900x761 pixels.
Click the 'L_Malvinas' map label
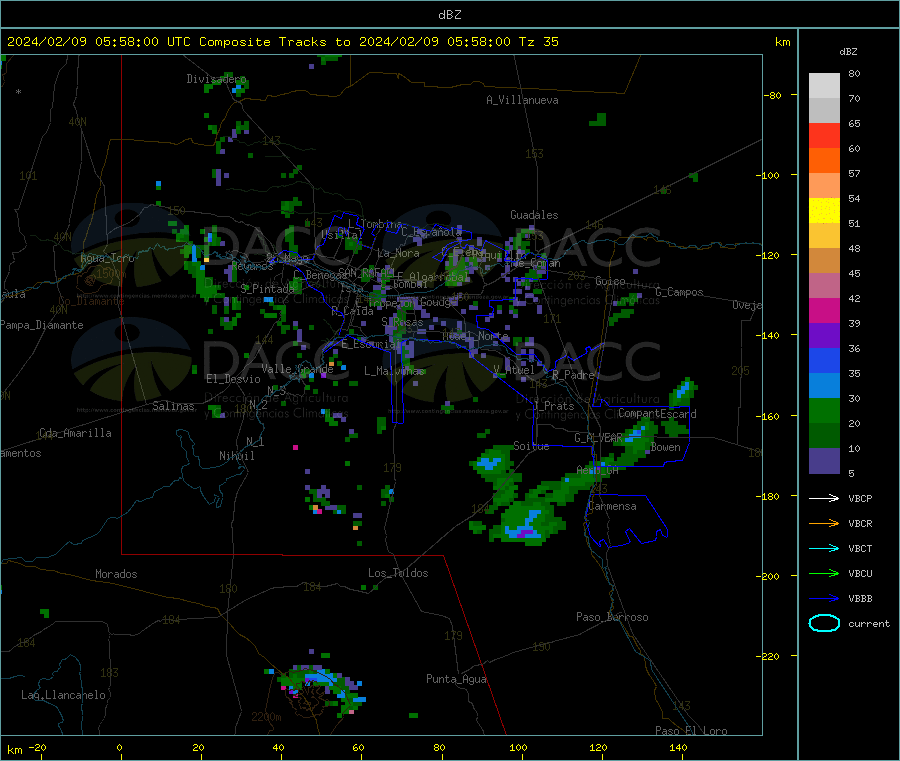[394, 371]
